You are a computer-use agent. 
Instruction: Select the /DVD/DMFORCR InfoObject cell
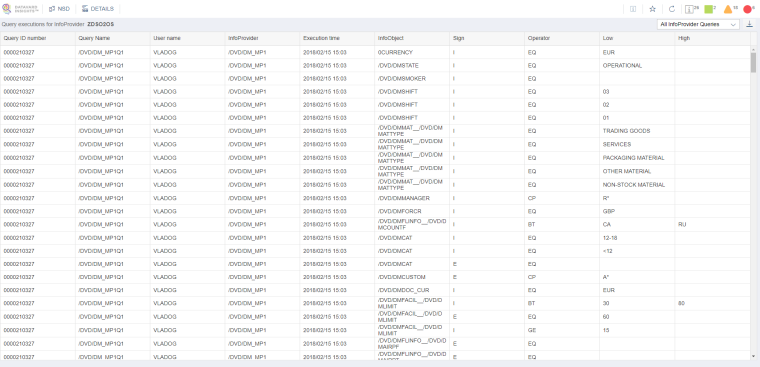coord(412,211)
